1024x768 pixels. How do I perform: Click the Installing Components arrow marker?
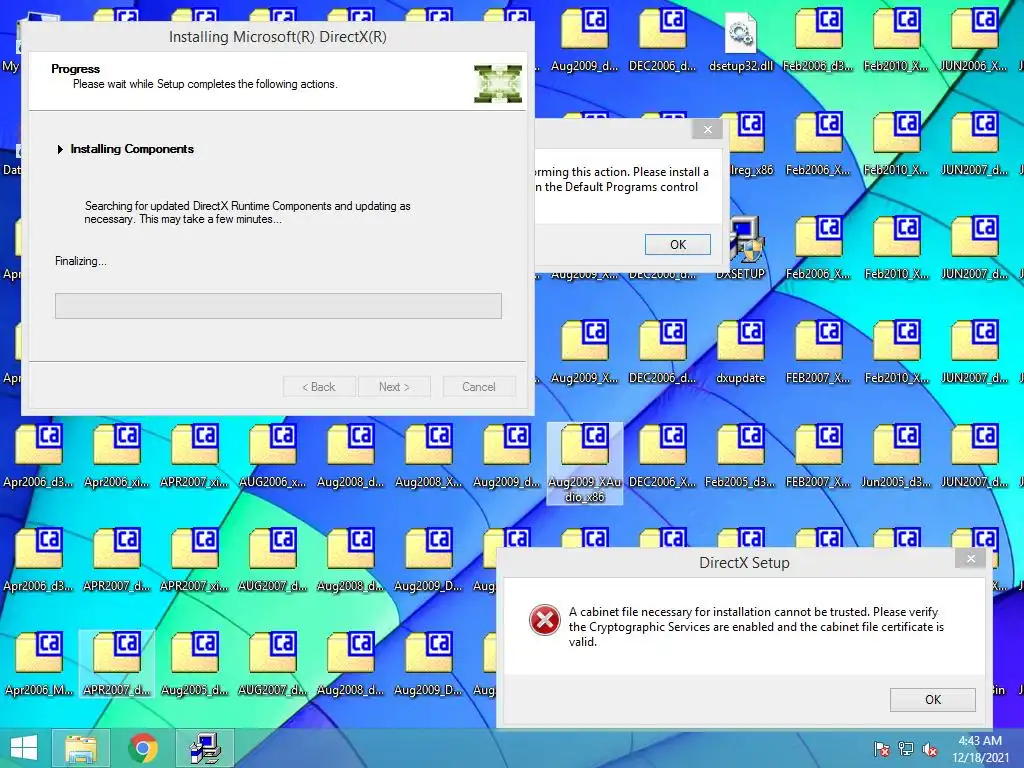pos(60,150)
